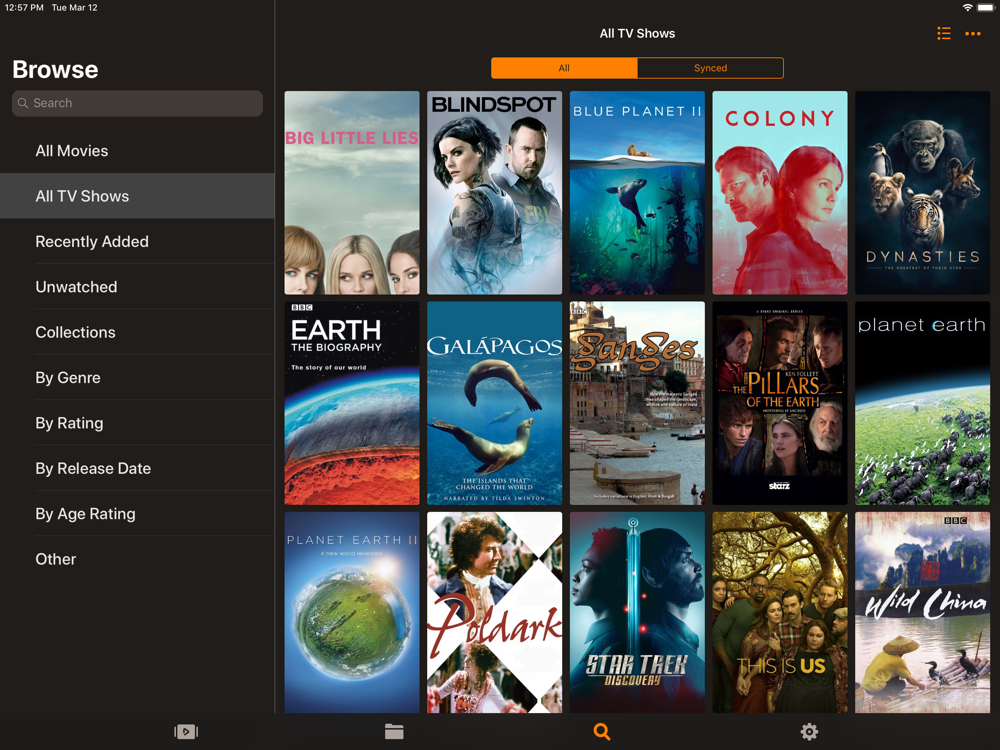Tap the All TV Shows page title

(x=637, y=34)
